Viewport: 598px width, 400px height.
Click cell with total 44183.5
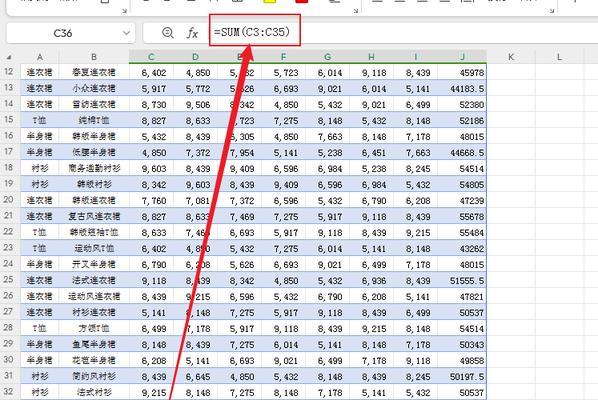pos(462,88)
